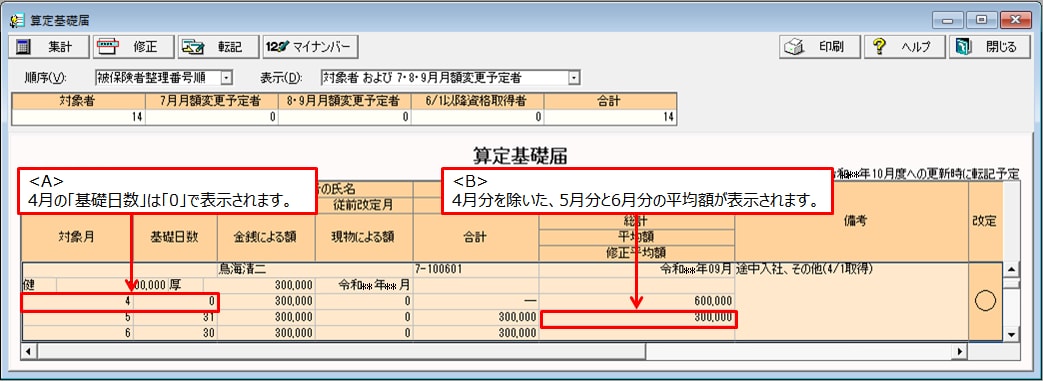Open the マイナンバー tool
Screen dimensions: 1043x381
coord(311,47)
